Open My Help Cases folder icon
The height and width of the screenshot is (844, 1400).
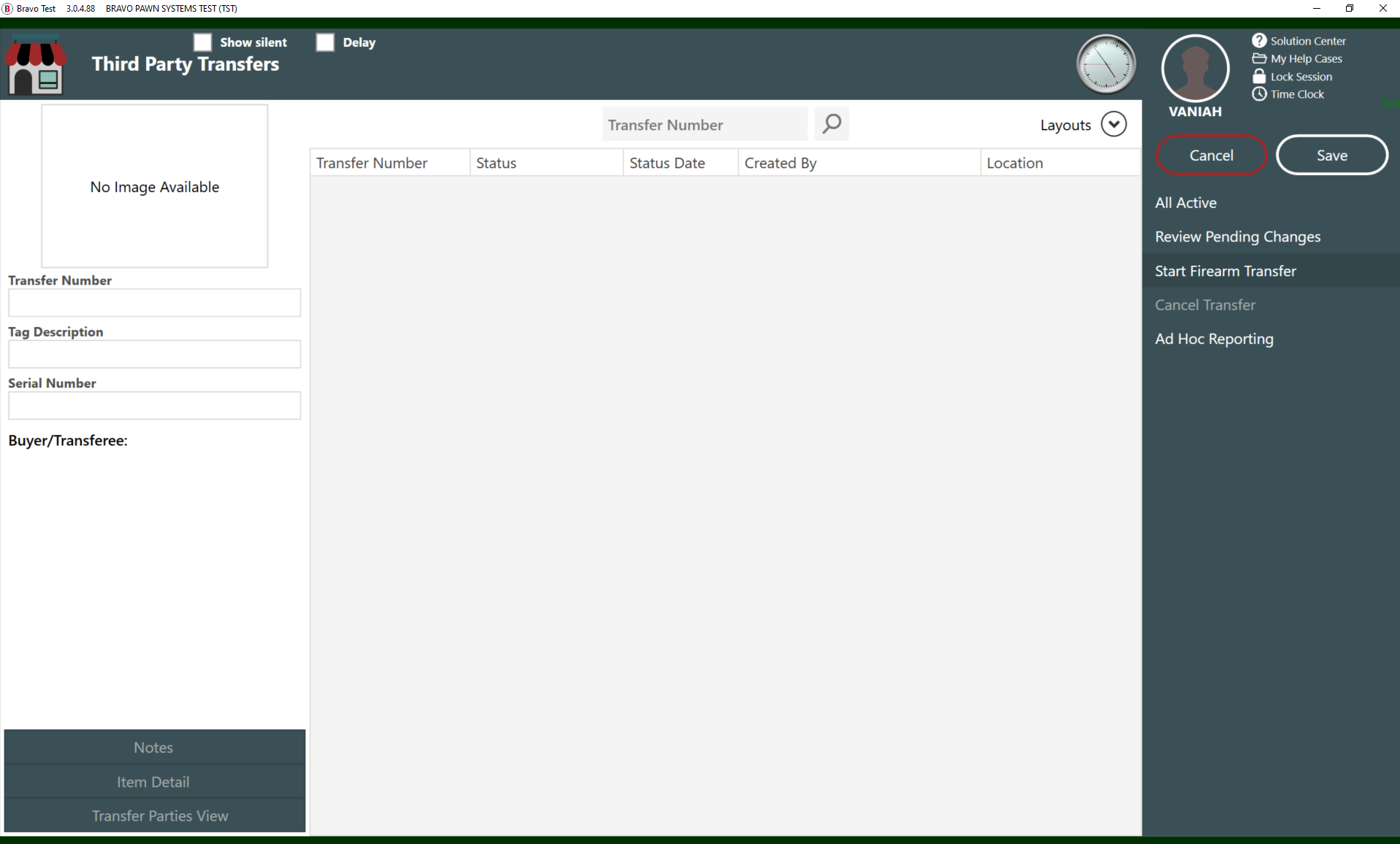1259,58
